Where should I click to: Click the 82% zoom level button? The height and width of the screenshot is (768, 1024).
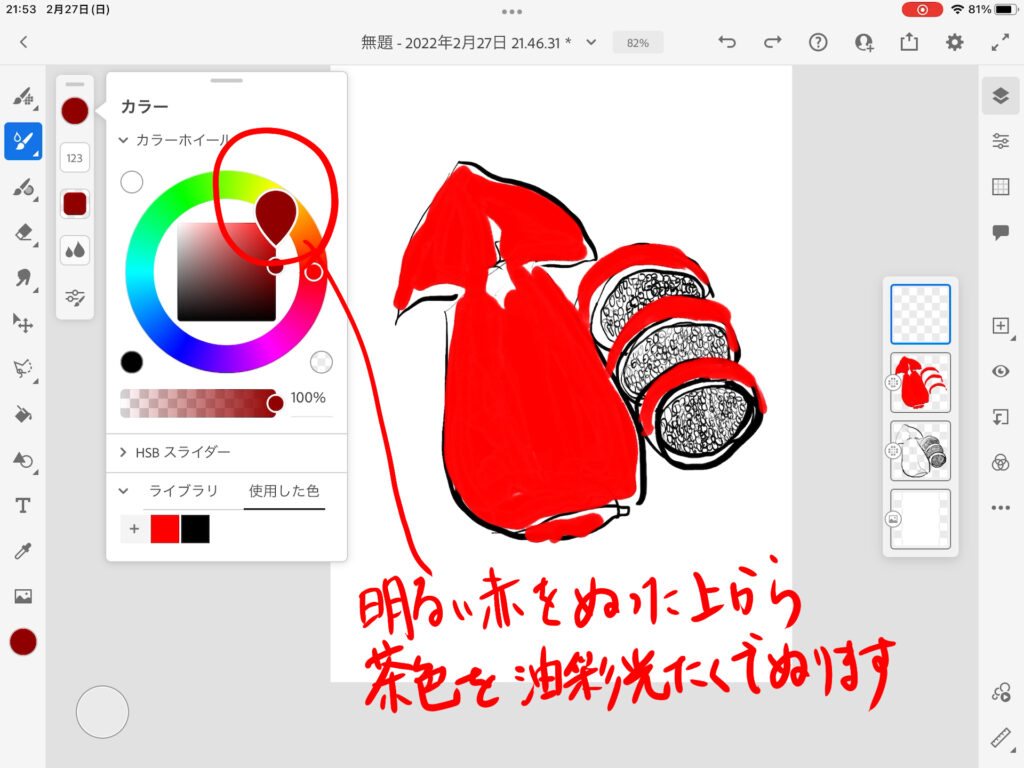[637, 43]
